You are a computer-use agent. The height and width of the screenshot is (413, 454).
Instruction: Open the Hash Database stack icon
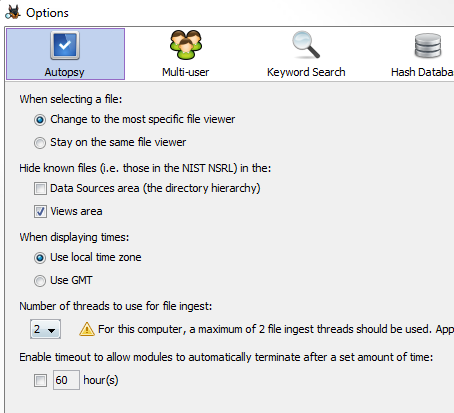(x=428, y=46)
